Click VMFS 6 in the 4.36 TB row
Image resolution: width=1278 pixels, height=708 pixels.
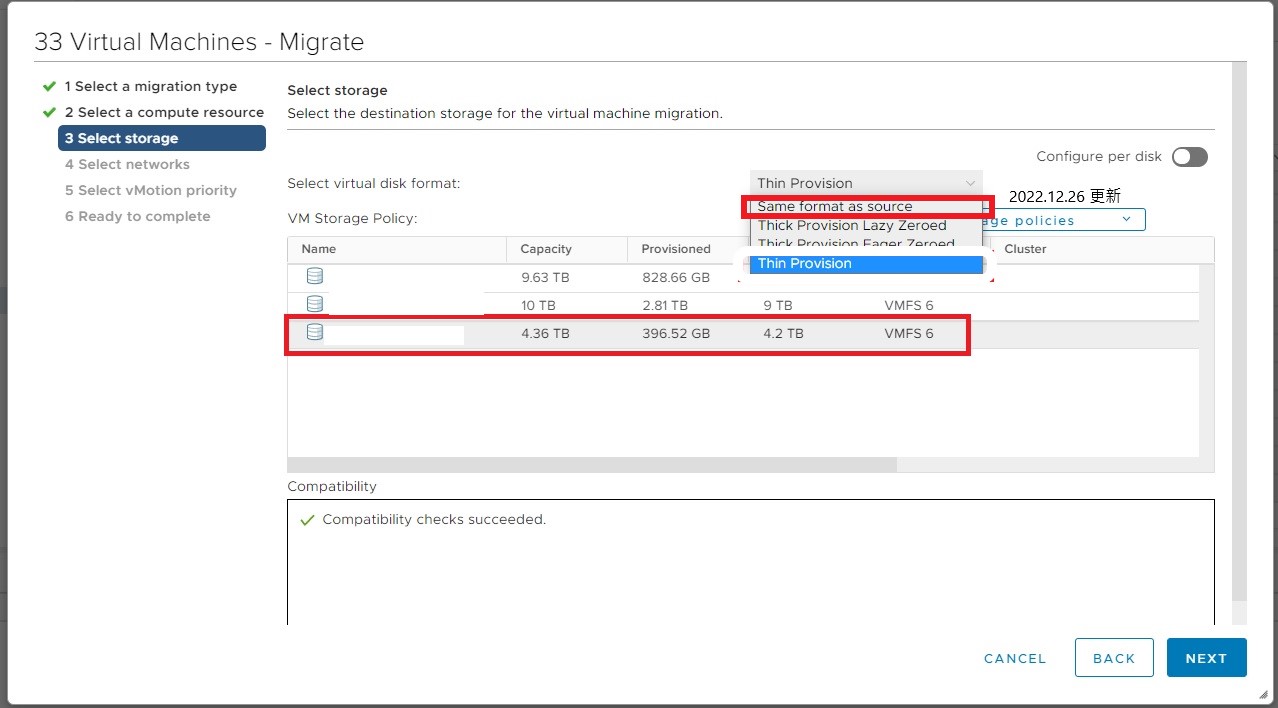pos(909,333)
